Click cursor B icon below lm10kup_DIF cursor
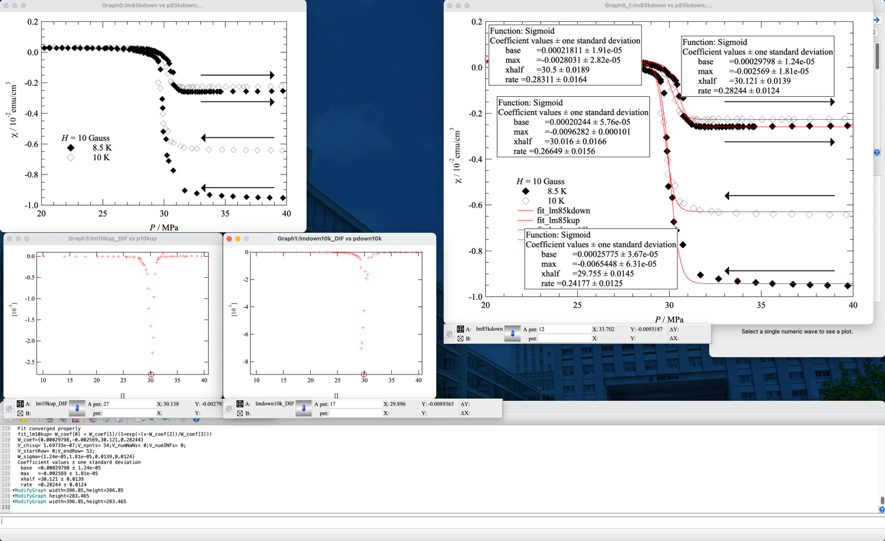The image size is (885, 541). [x=20, y=413]
